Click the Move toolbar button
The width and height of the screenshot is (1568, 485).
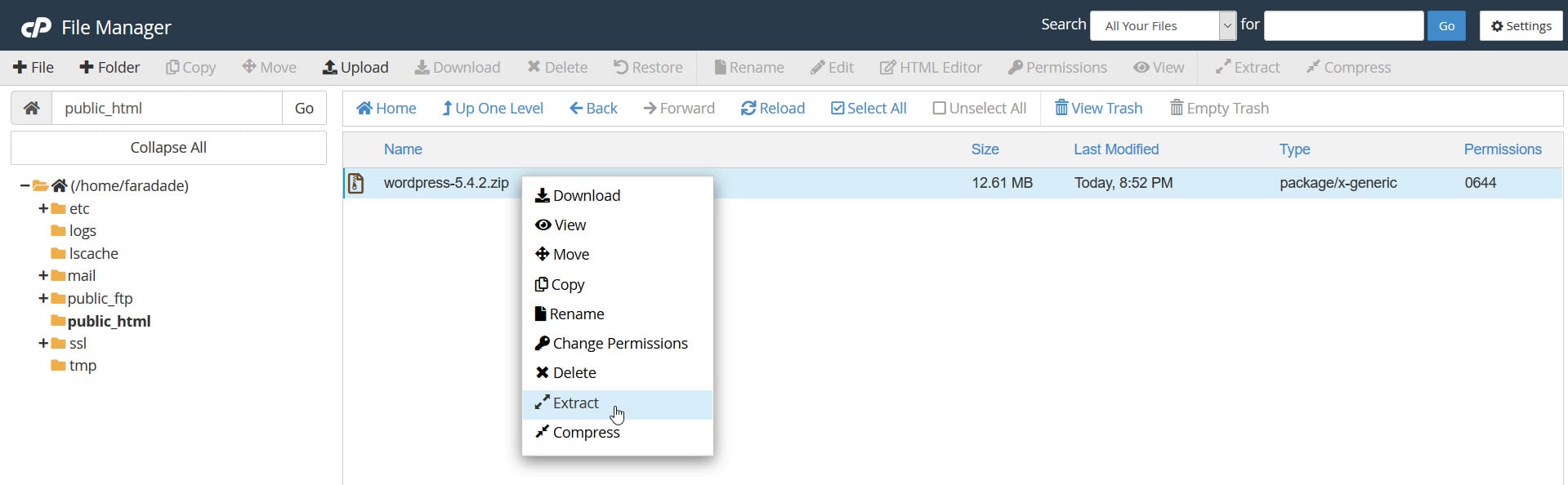pos(269,67)
